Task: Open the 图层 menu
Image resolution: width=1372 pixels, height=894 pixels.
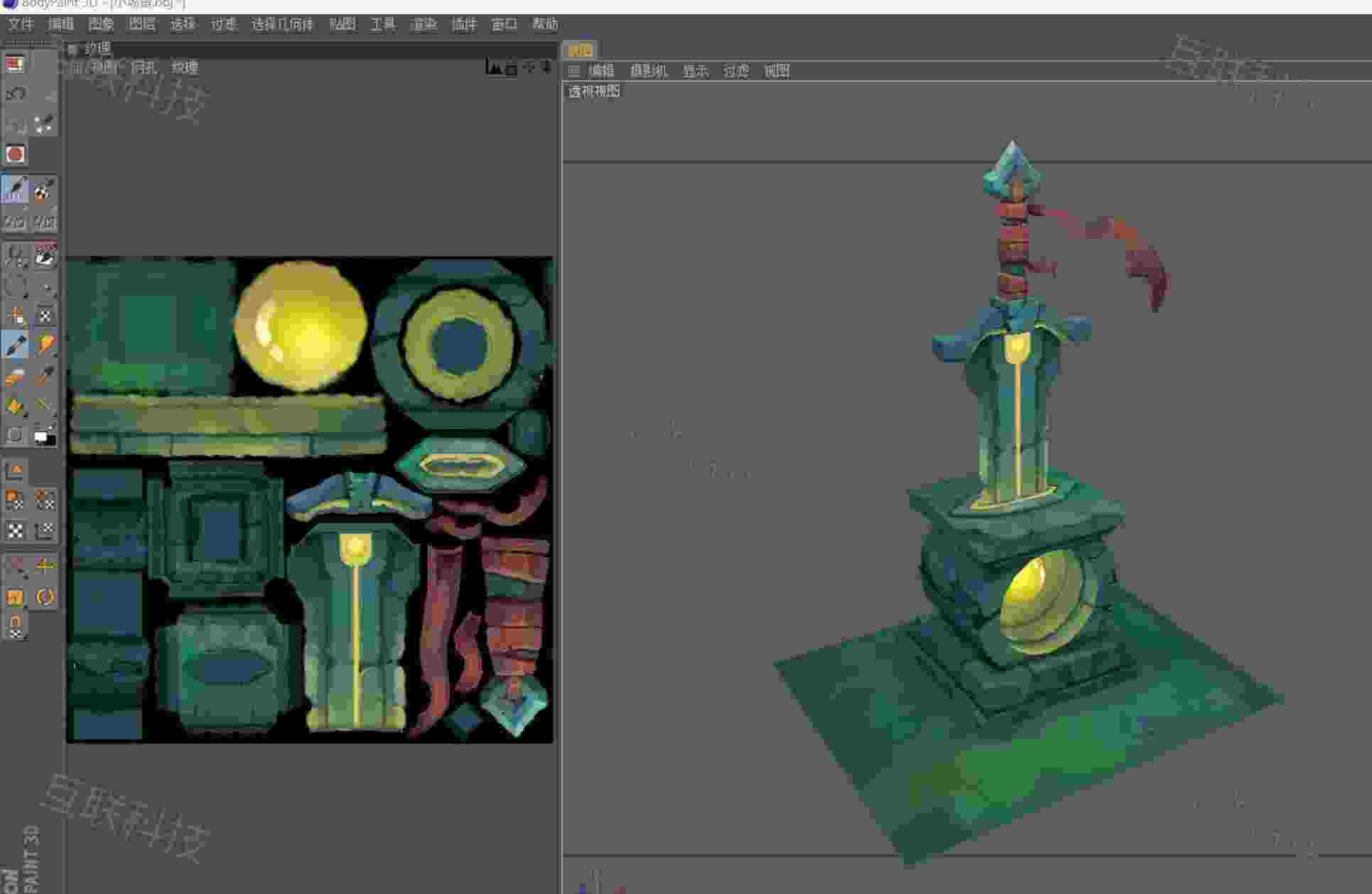Action: click(141, 25)
